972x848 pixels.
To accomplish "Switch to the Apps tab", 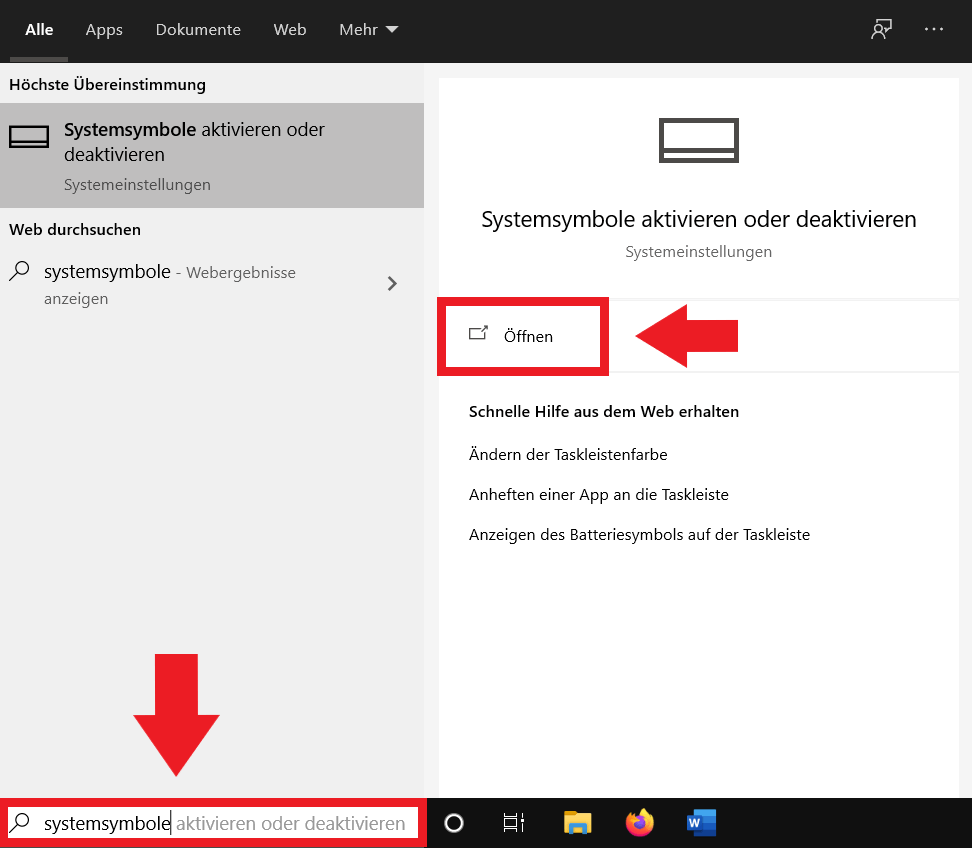I will click(104, 30).
